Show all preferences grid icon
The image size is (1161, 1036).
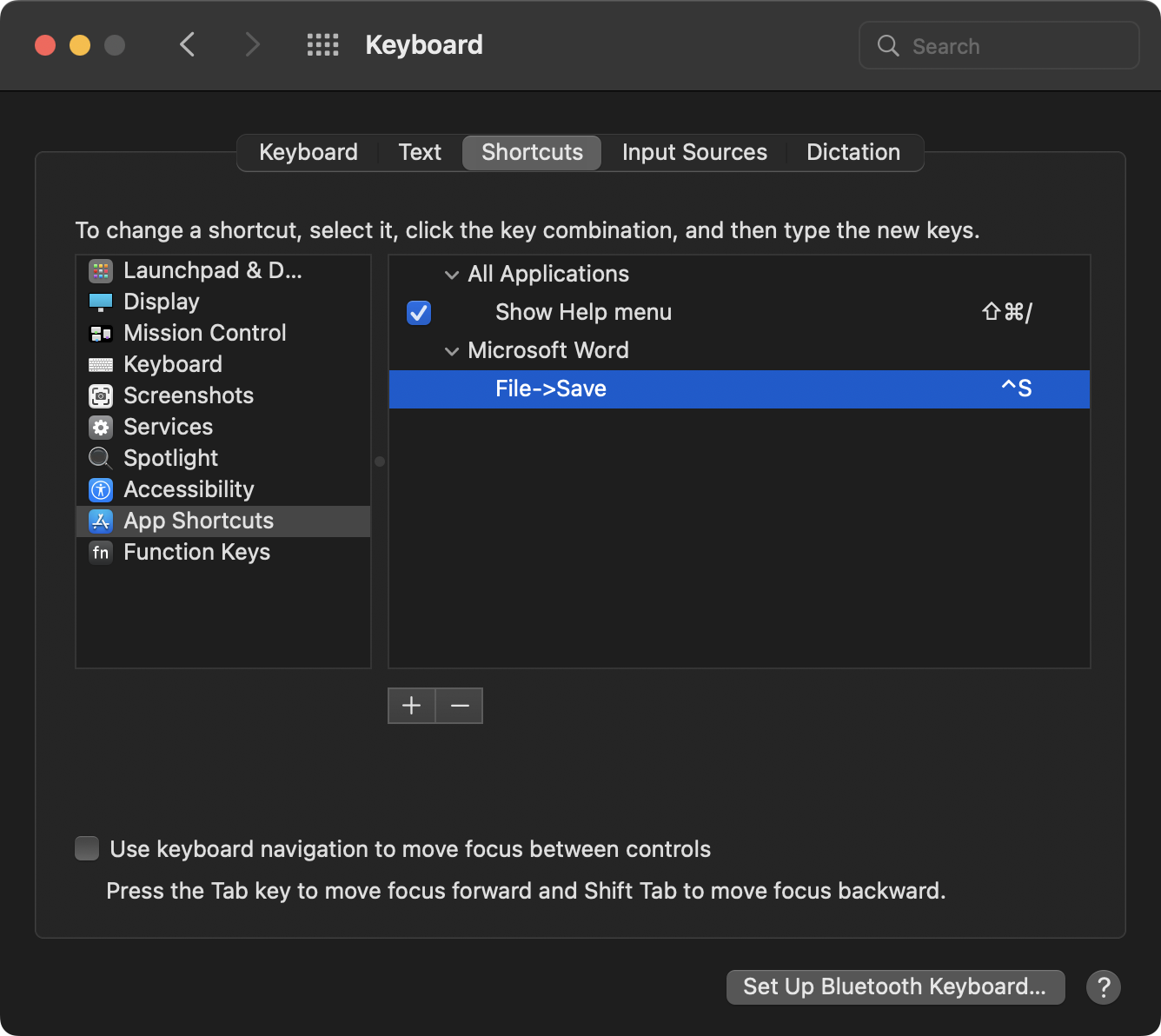click(x=322, y=45)
